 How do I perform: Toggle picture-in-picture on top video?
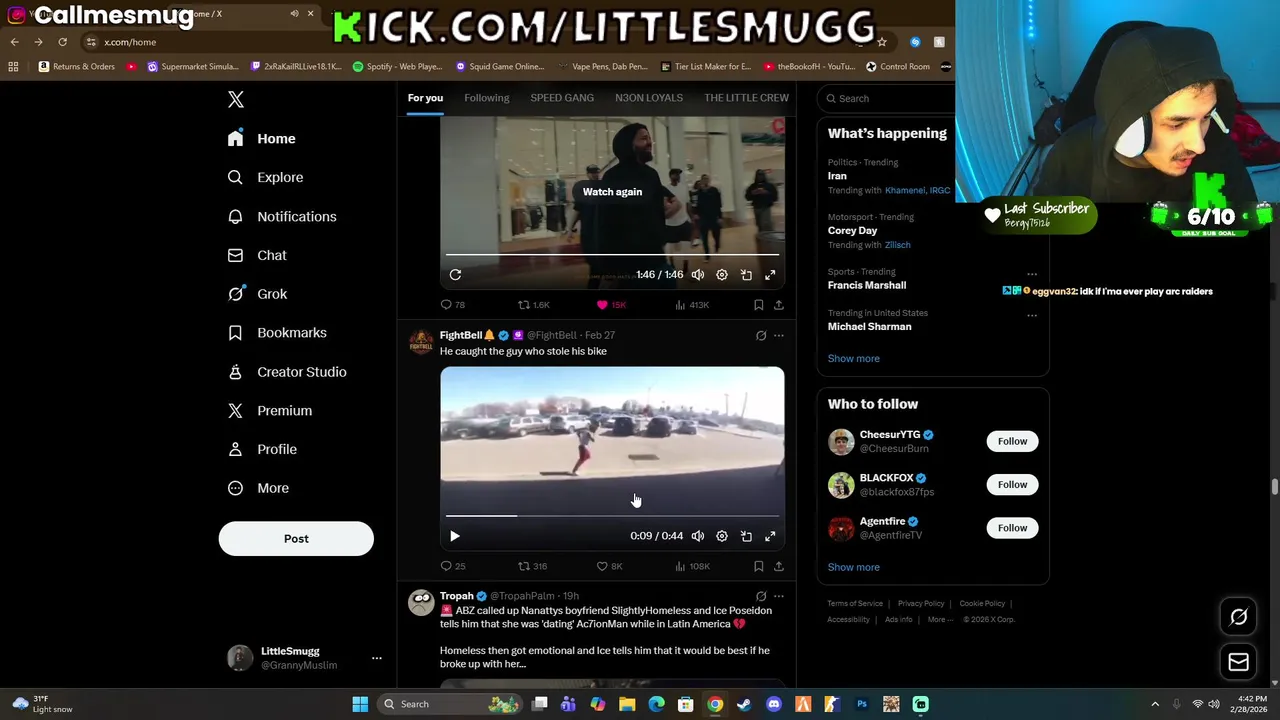pos(746,274)
